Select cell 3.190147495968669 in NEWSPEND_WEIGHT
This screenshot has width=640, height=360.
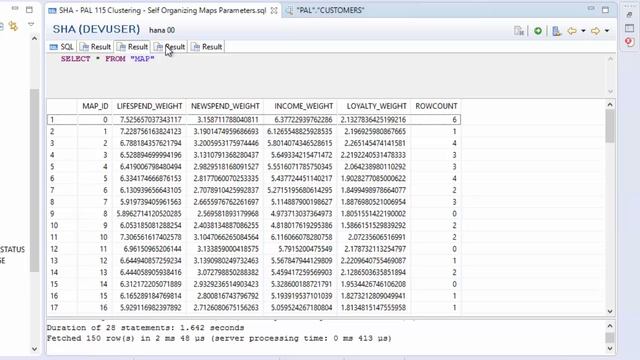(225, 131)
